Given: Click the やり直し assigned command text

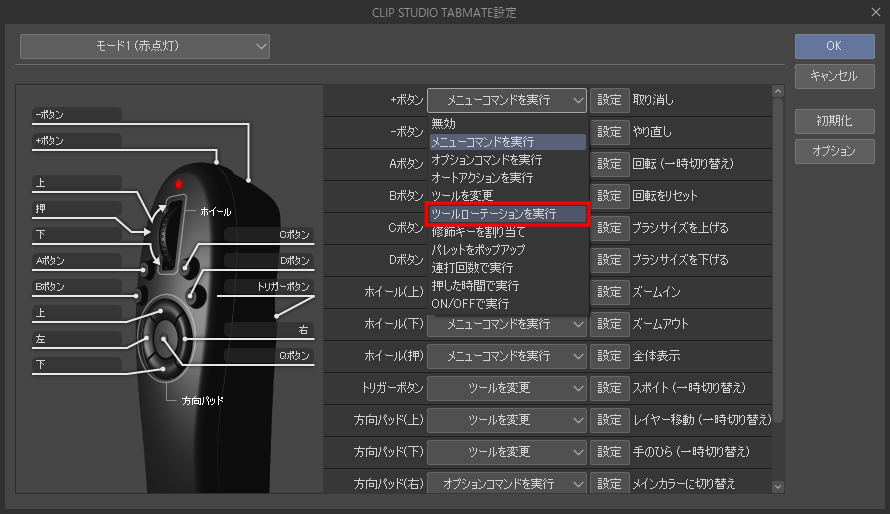Looking at the screenshot, I should [x=652, y=132].
